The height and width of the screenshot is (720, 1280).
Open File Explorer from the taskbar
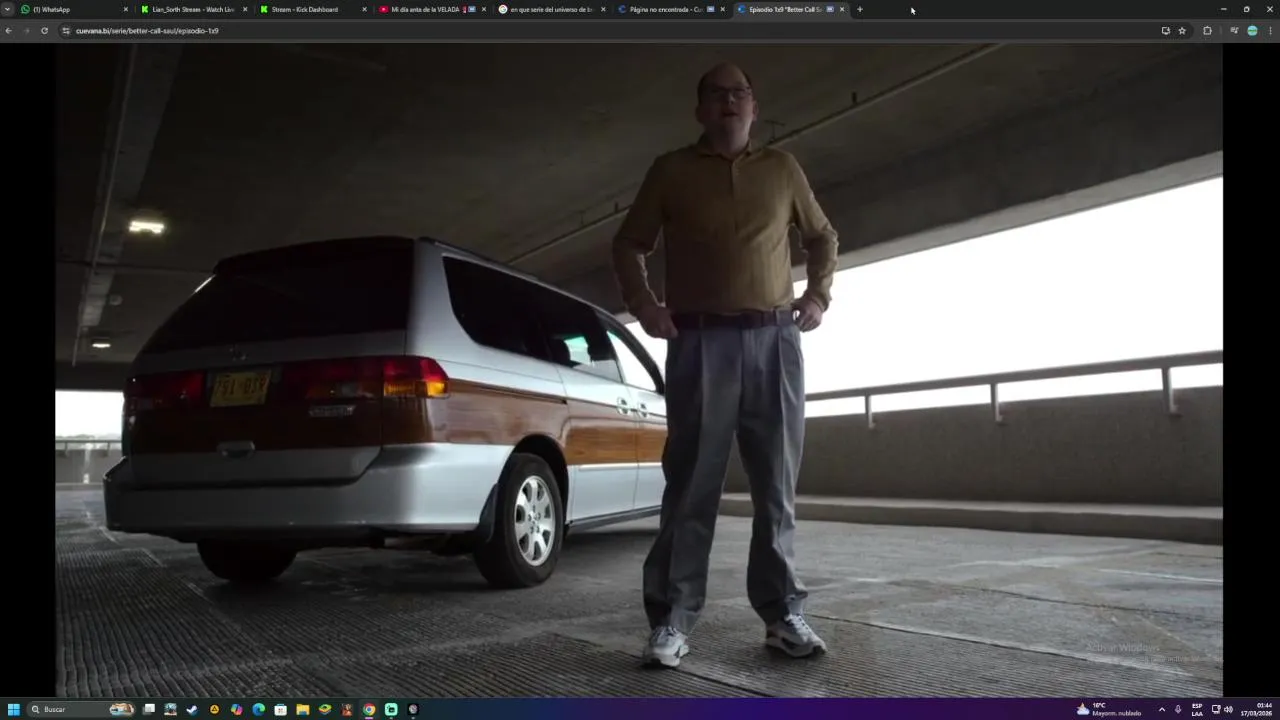[x=302, y=709]
